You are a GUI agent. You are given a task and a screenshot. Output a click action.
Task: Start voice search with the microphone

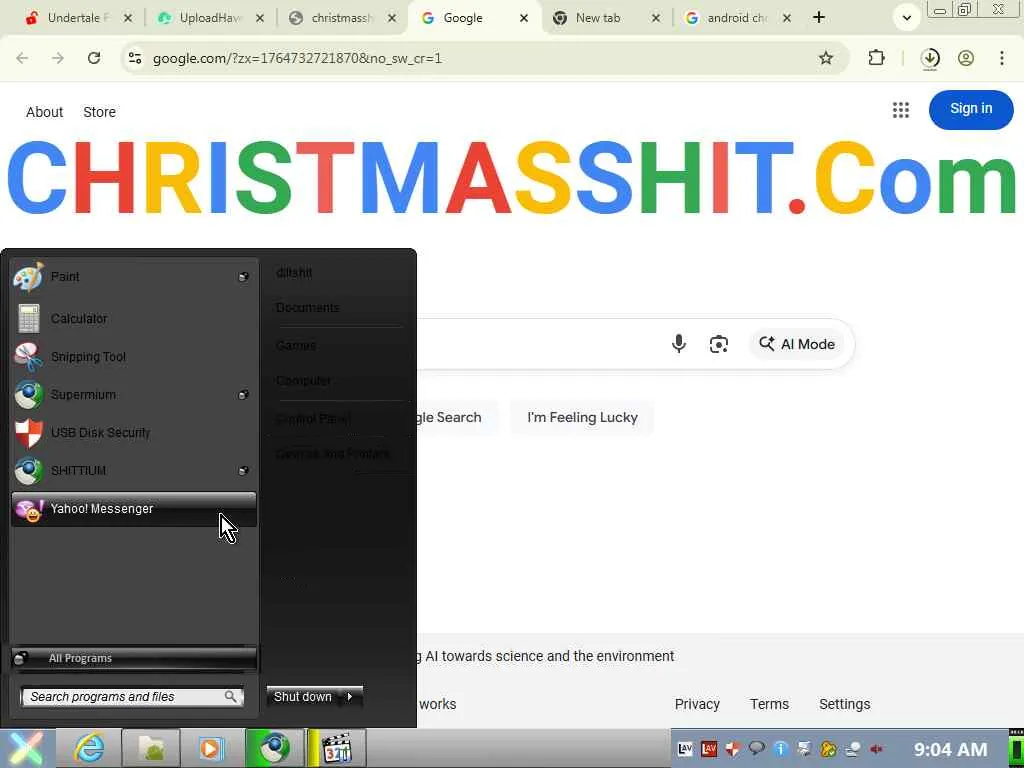pyautogui.click(x=679, y=344)
